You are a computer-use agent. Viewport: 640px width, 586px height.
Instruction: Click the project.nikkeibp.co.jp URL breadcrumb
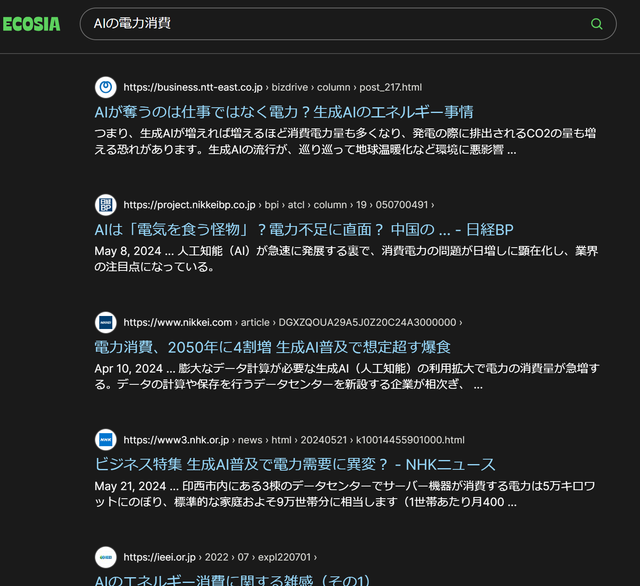279,205
